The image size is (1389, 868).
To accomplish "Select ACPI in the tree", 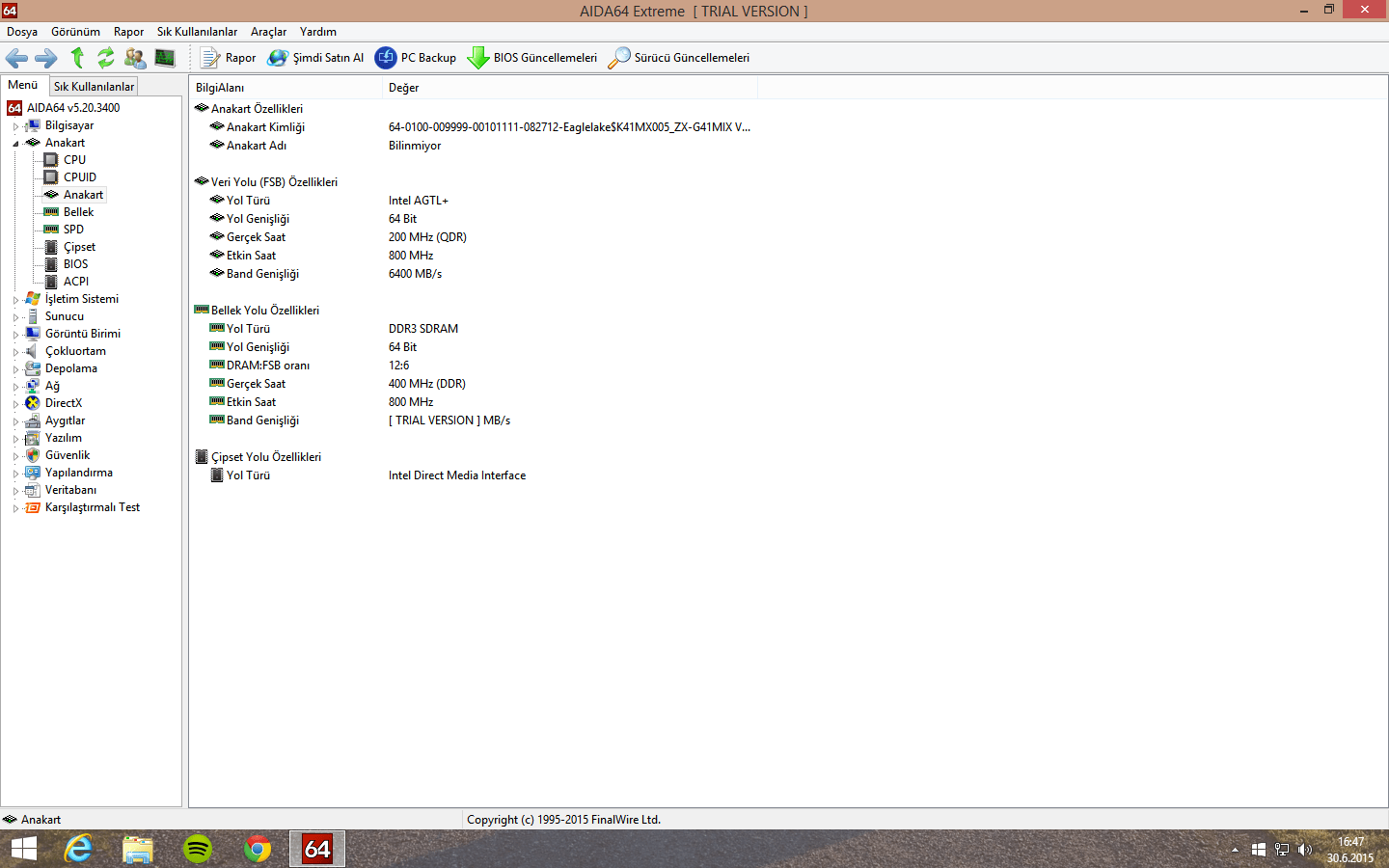I will (76, 282).
